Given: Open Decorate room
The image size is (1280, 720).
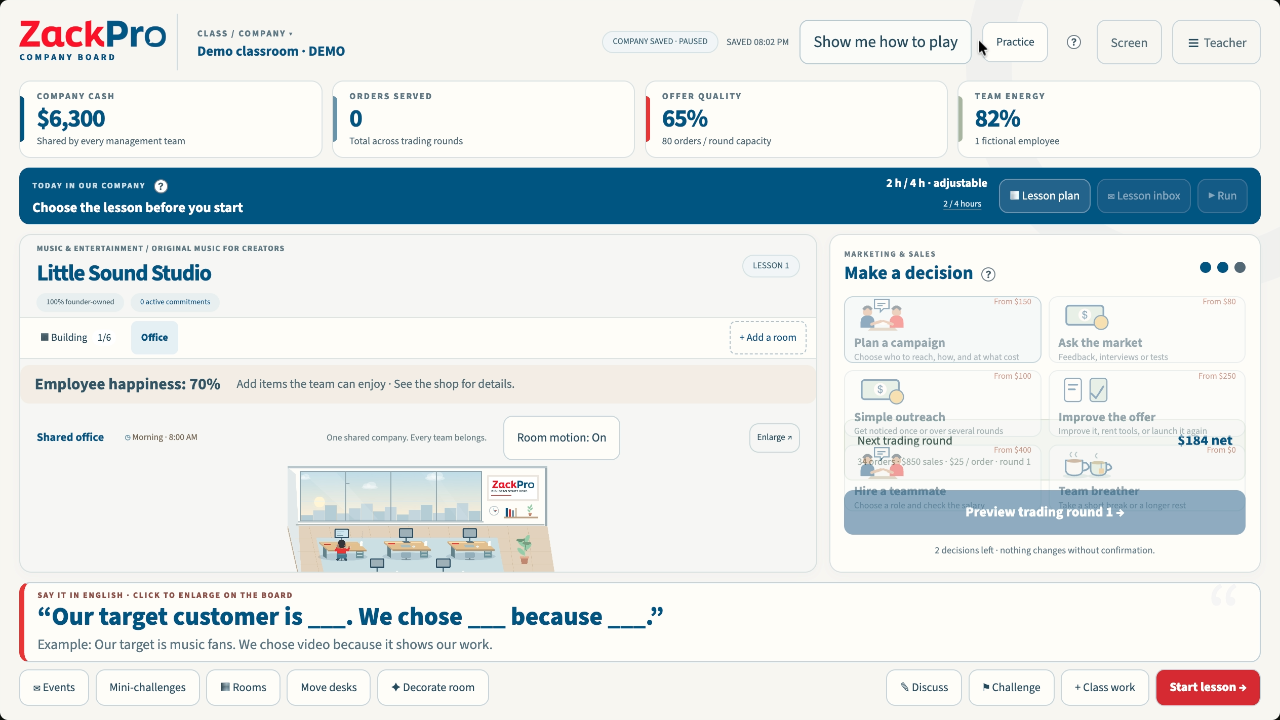Looking at the screenshot, I should point(433,687).
